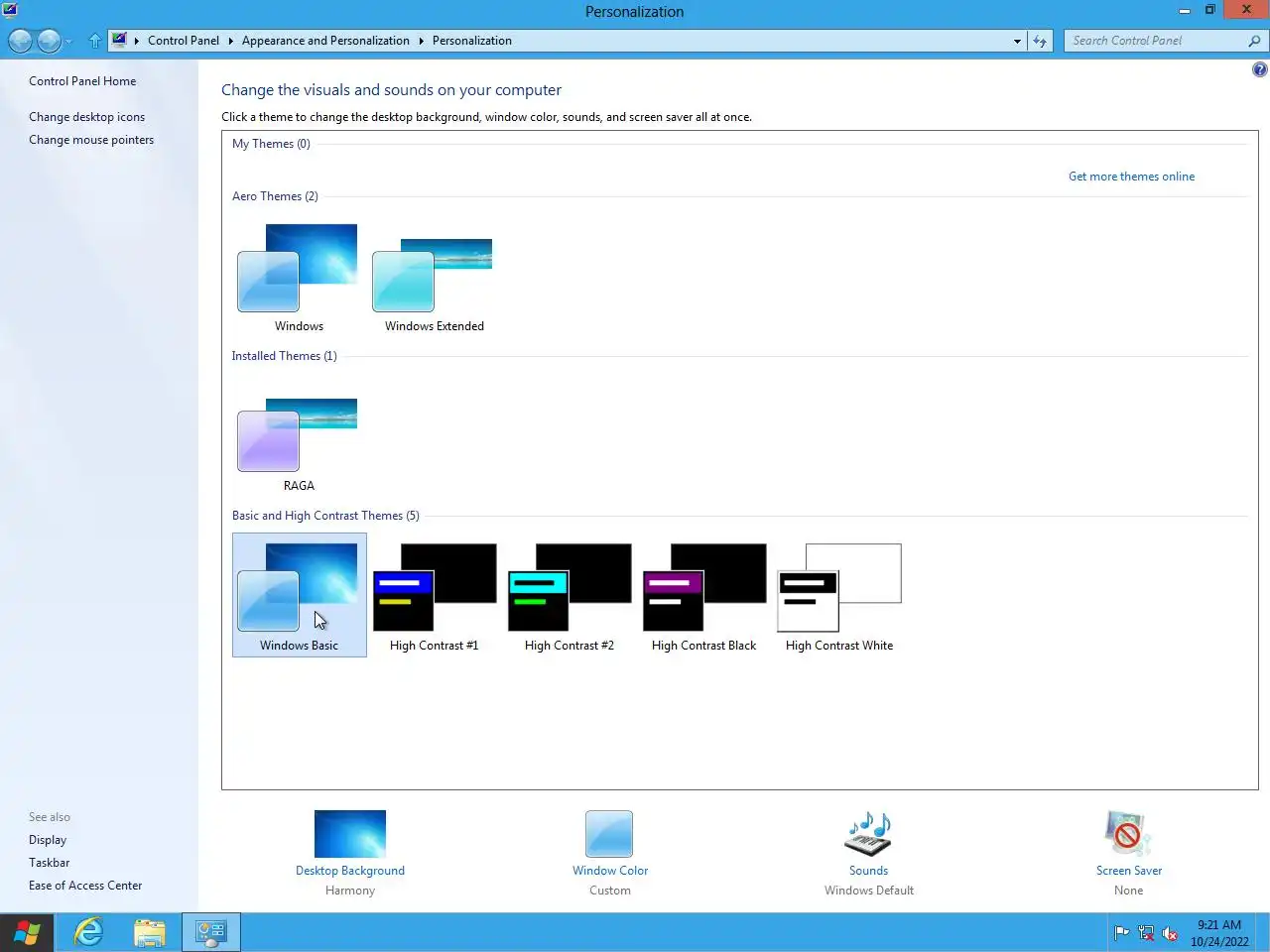This screenshot has height=952, width=1270.
Task: Go to Control Panel Home
Action: tap(82, 81)
